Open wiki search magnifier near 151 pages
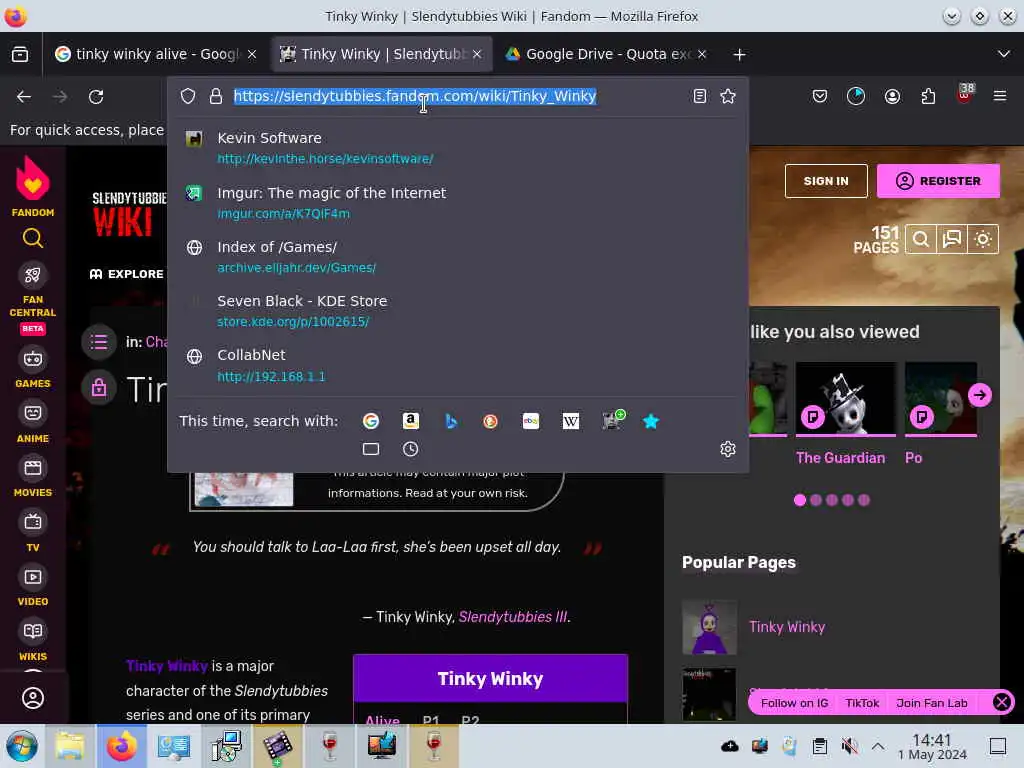The width and height of the screenshot is (1024, 768). coord(921,240)
